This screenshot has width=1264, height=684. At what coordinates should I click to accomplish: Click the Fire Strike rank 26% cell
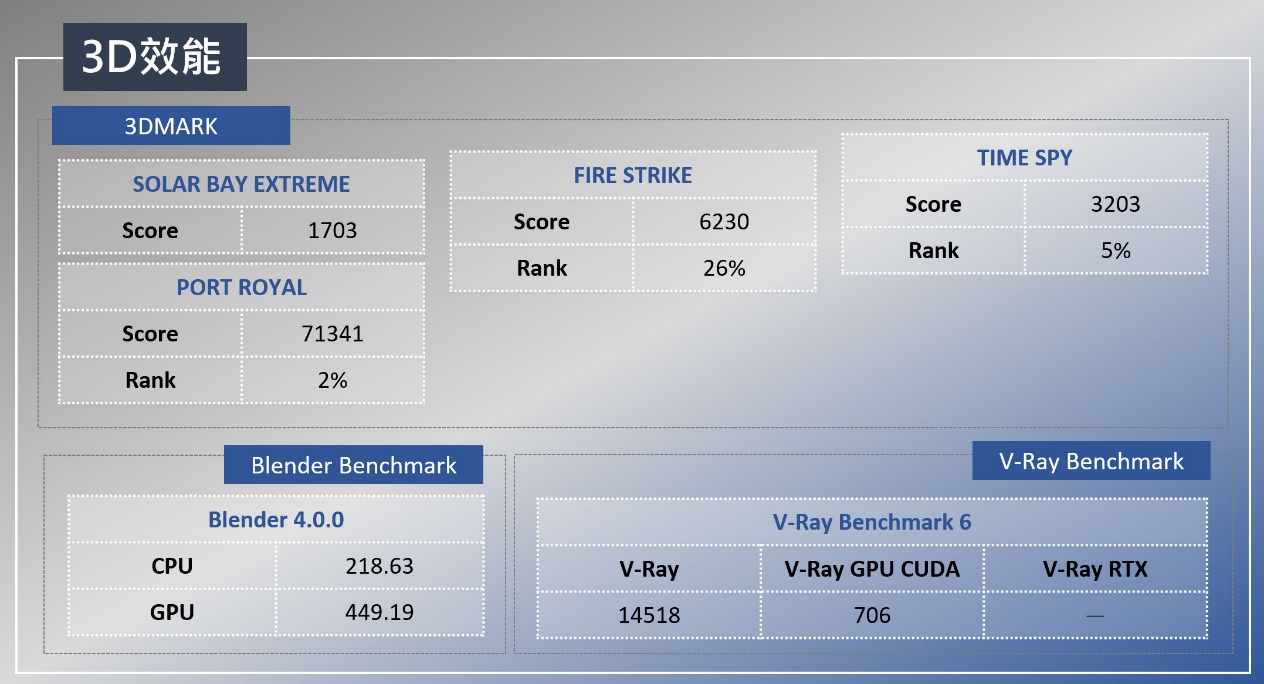[724, 268]
